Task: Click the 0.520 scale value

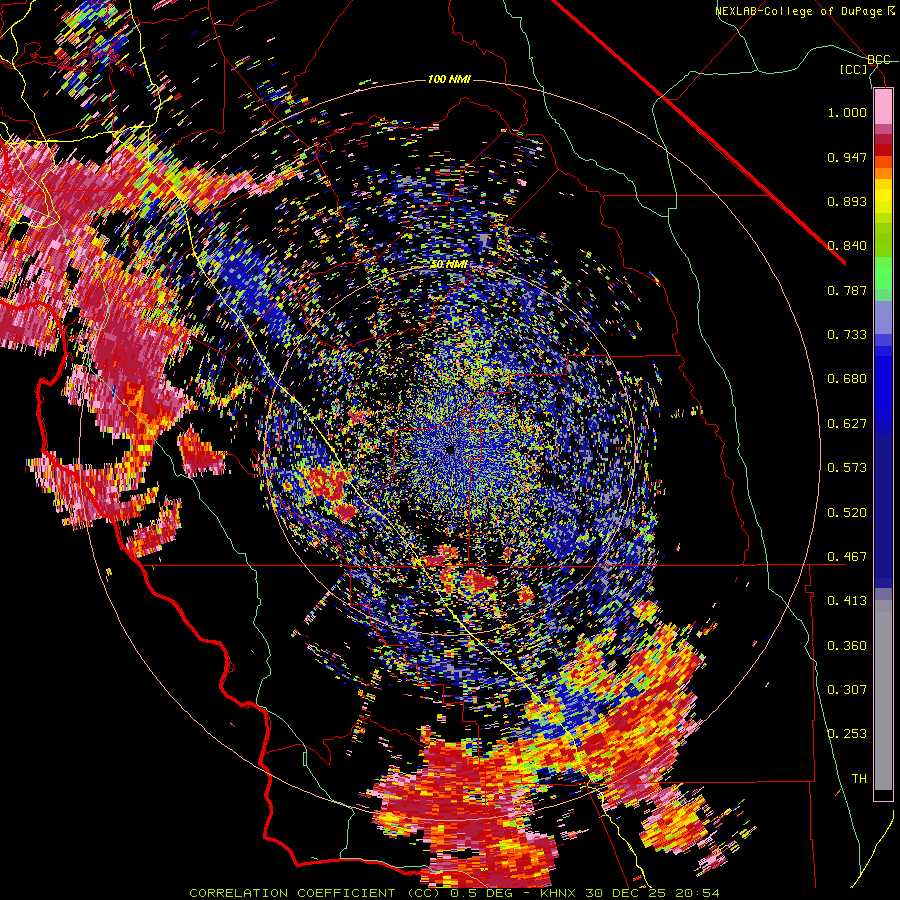Action: tap(847, 513)
